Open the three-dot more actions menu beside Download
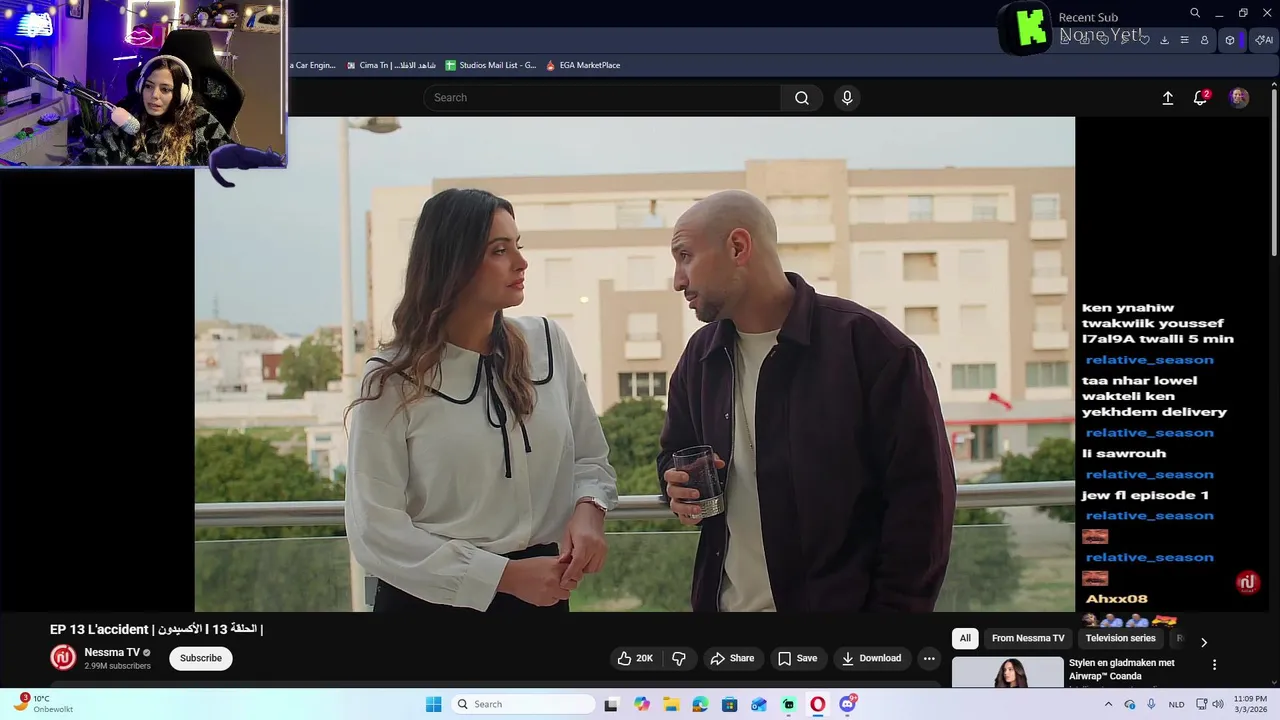Viewport: 1280px width, 720px height. [x=929, y=658]
